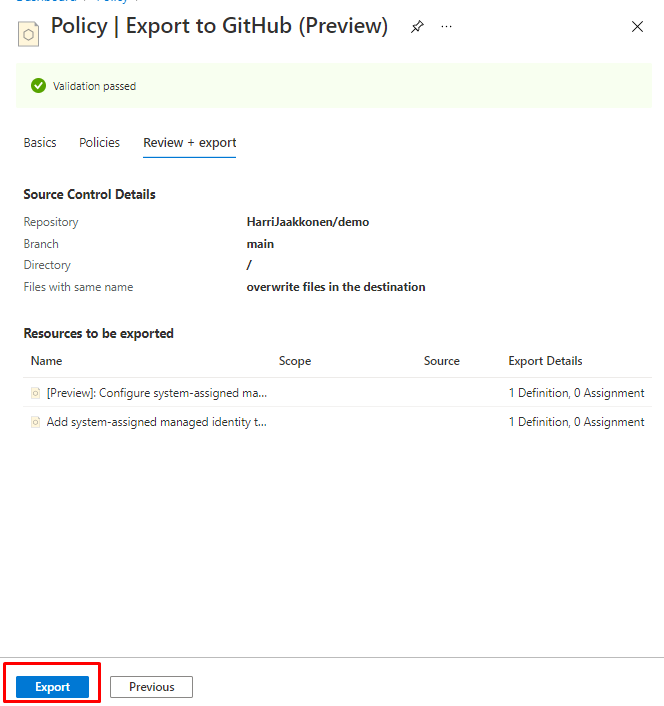Screen dimensions: 664x706
Task: Sort by the Name column header
Action: coord(46,361)
